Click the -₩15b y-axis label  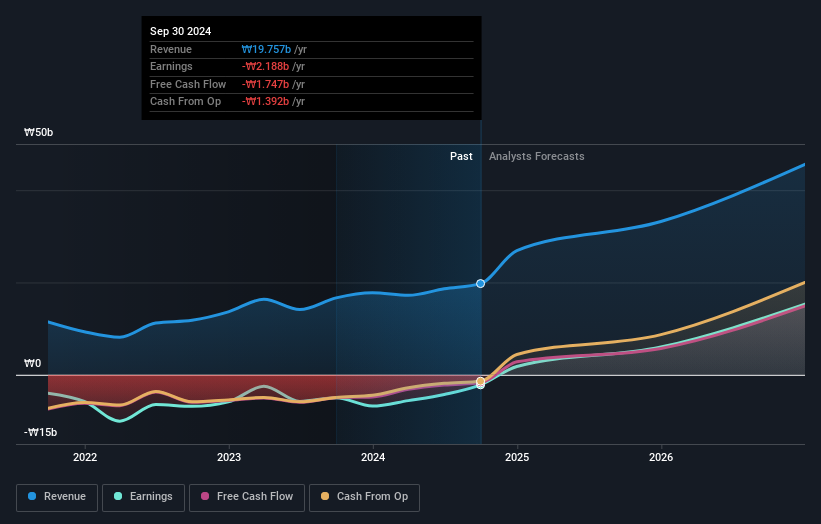pos(40,432)
